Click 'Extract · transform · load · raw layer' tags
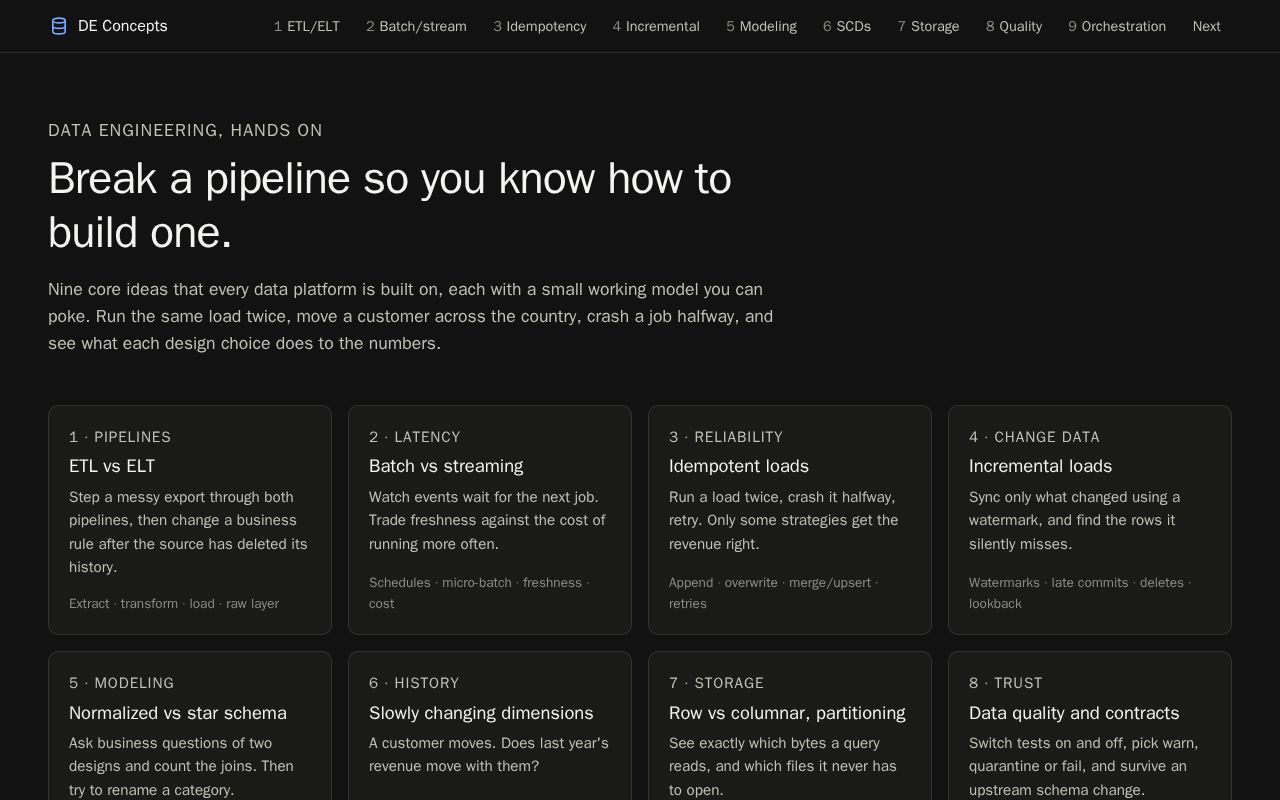The image size is (1280, 800). coord(174,604)
